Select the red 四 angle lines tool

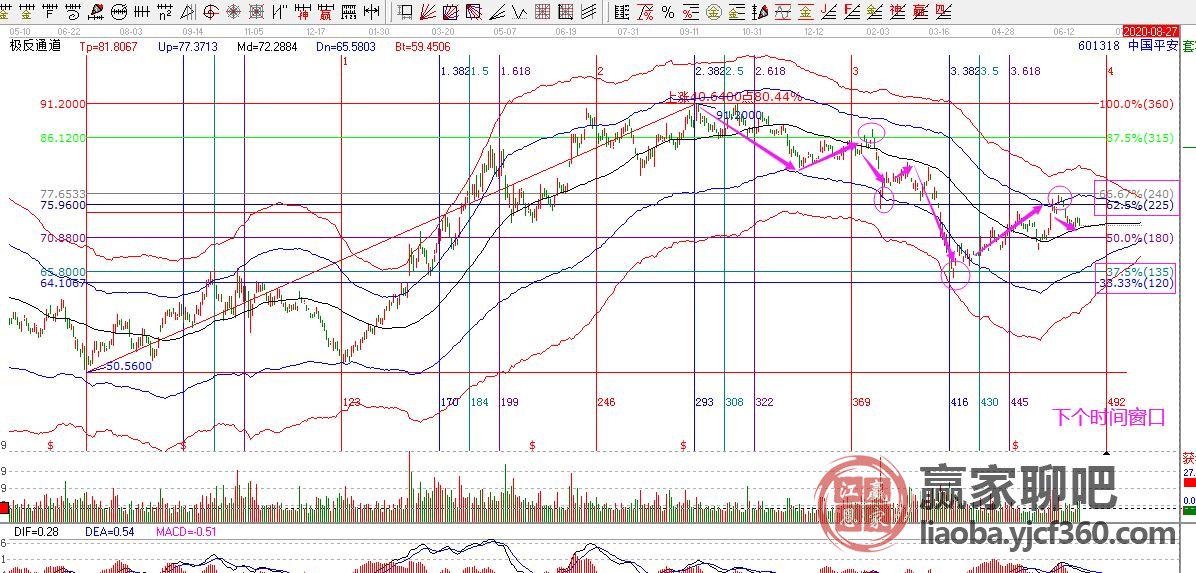[x=944, y=11]
